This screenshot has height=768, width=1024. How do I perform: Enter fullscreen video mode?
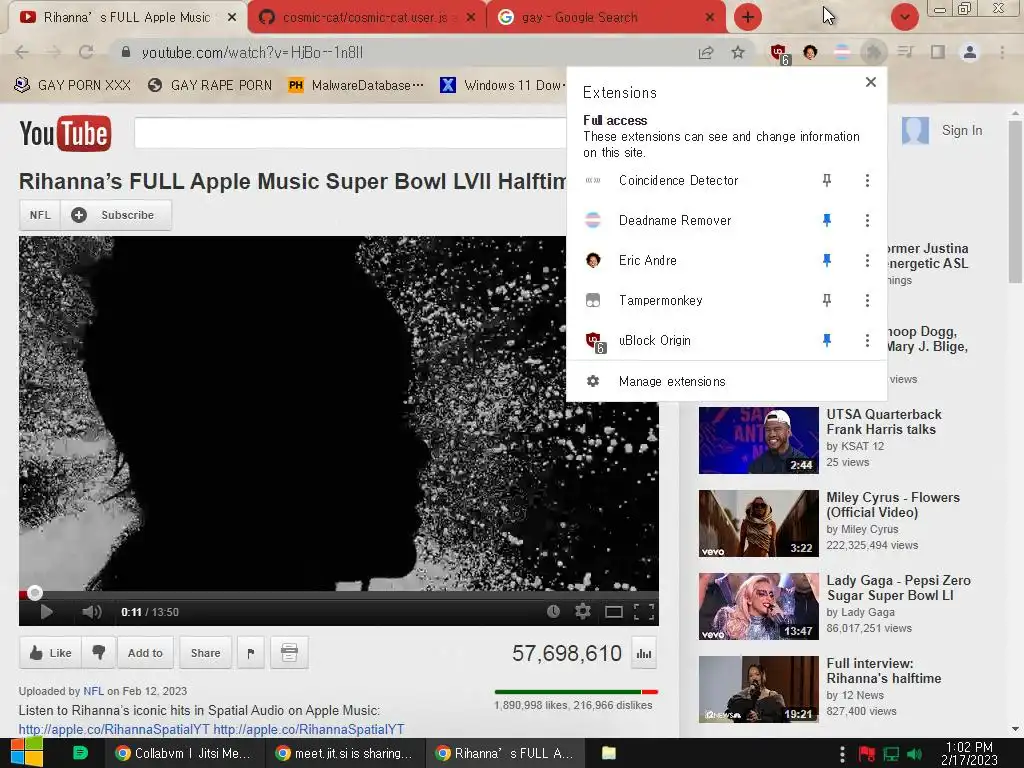(644, 612)
